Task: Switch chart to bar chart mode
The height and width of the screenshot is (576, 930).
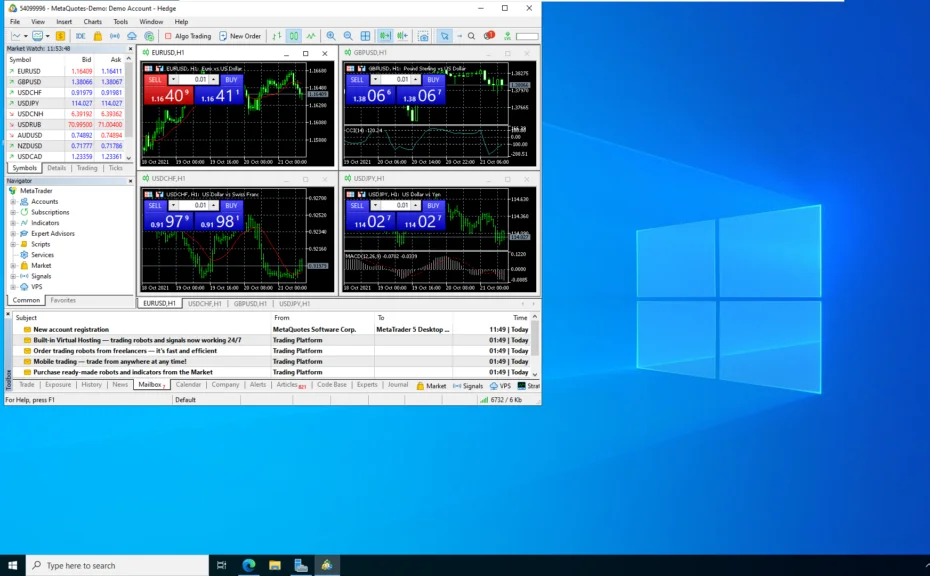Action: [277, 36]
